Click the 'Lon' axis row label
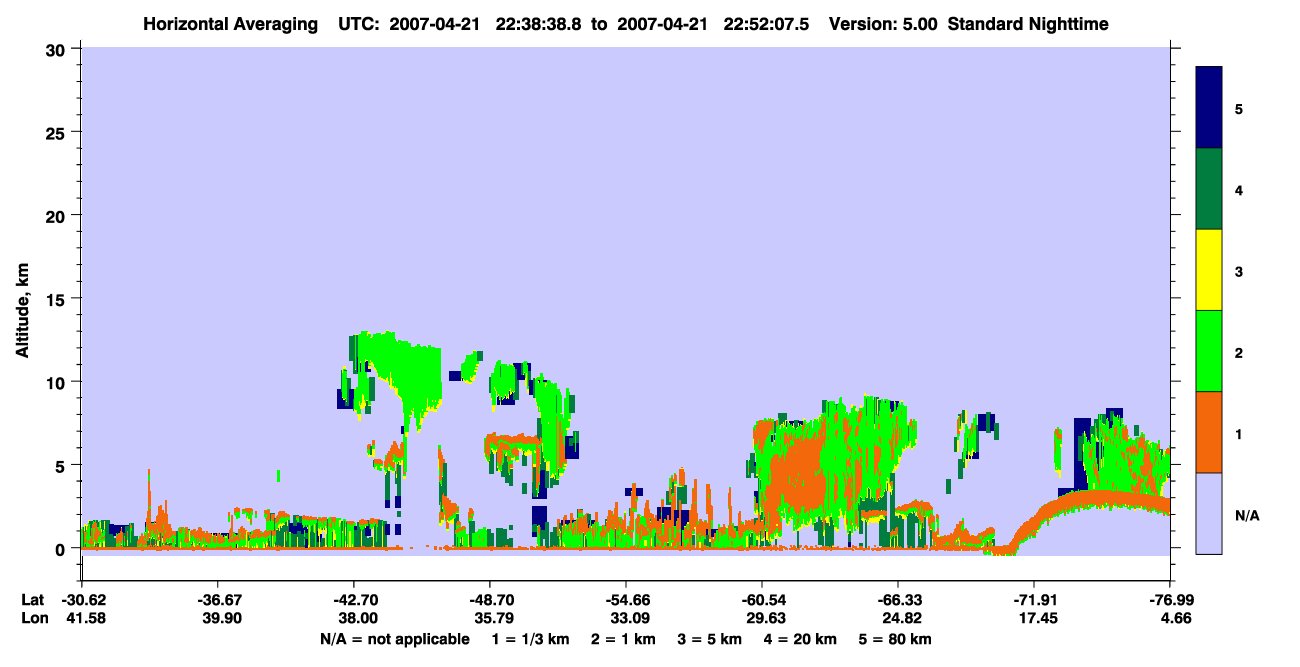1300x667 pixels. pos(34,619)
